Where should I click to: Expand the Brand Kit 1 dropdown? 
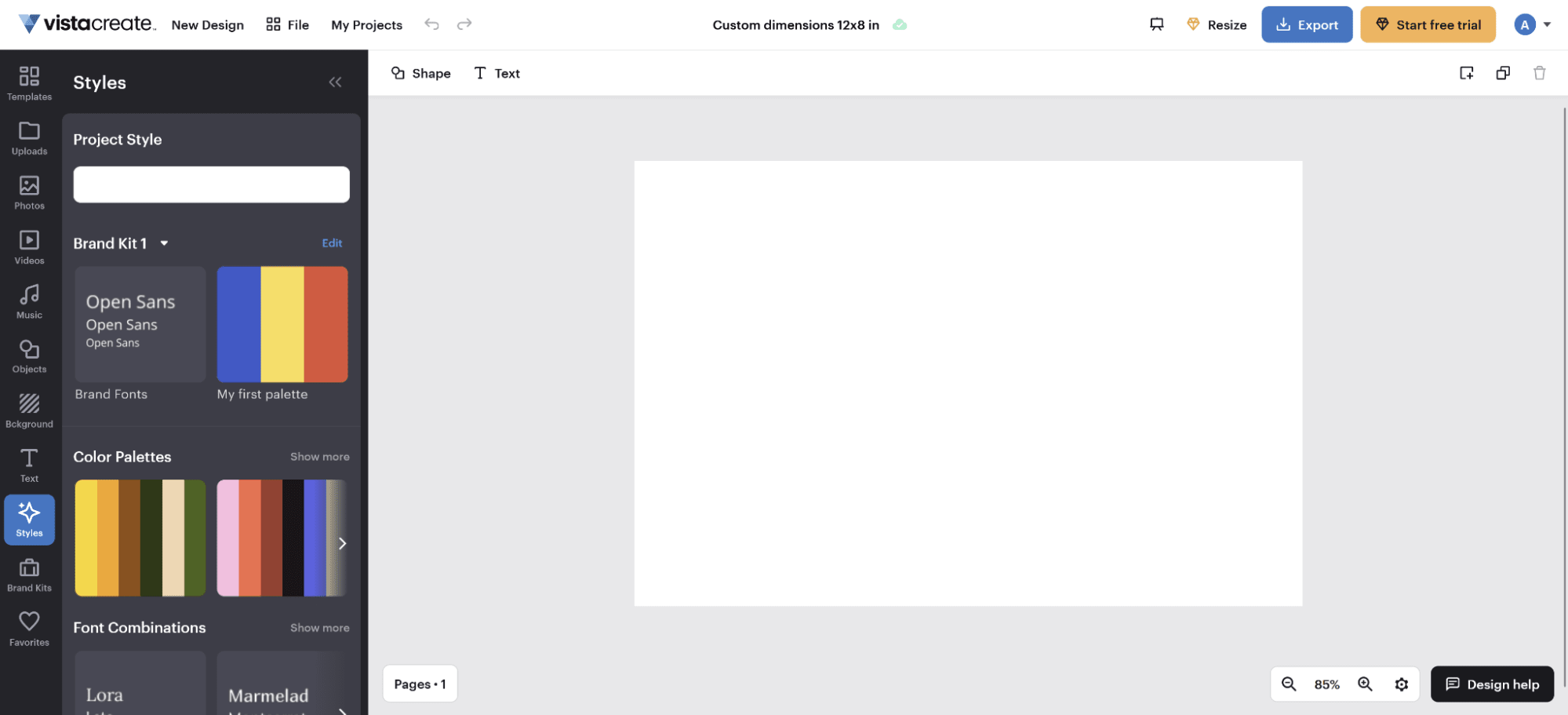164,243
